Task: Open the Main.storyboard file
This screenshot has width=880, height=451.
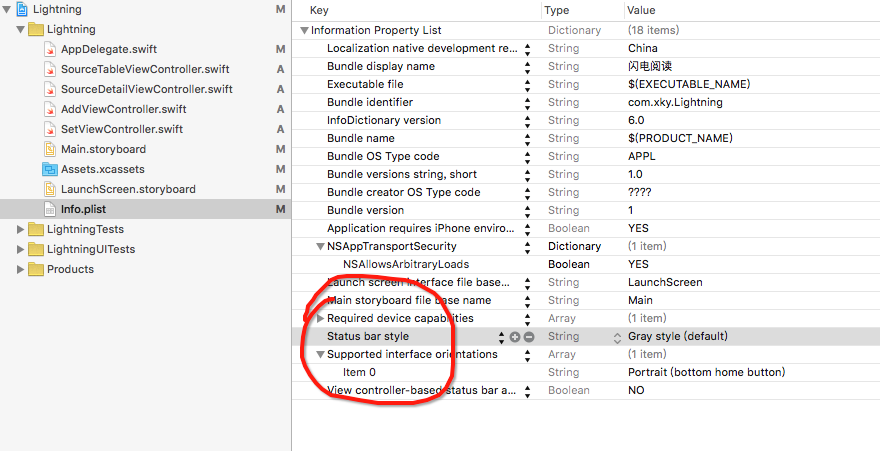Action: click(x=102, y=149)
